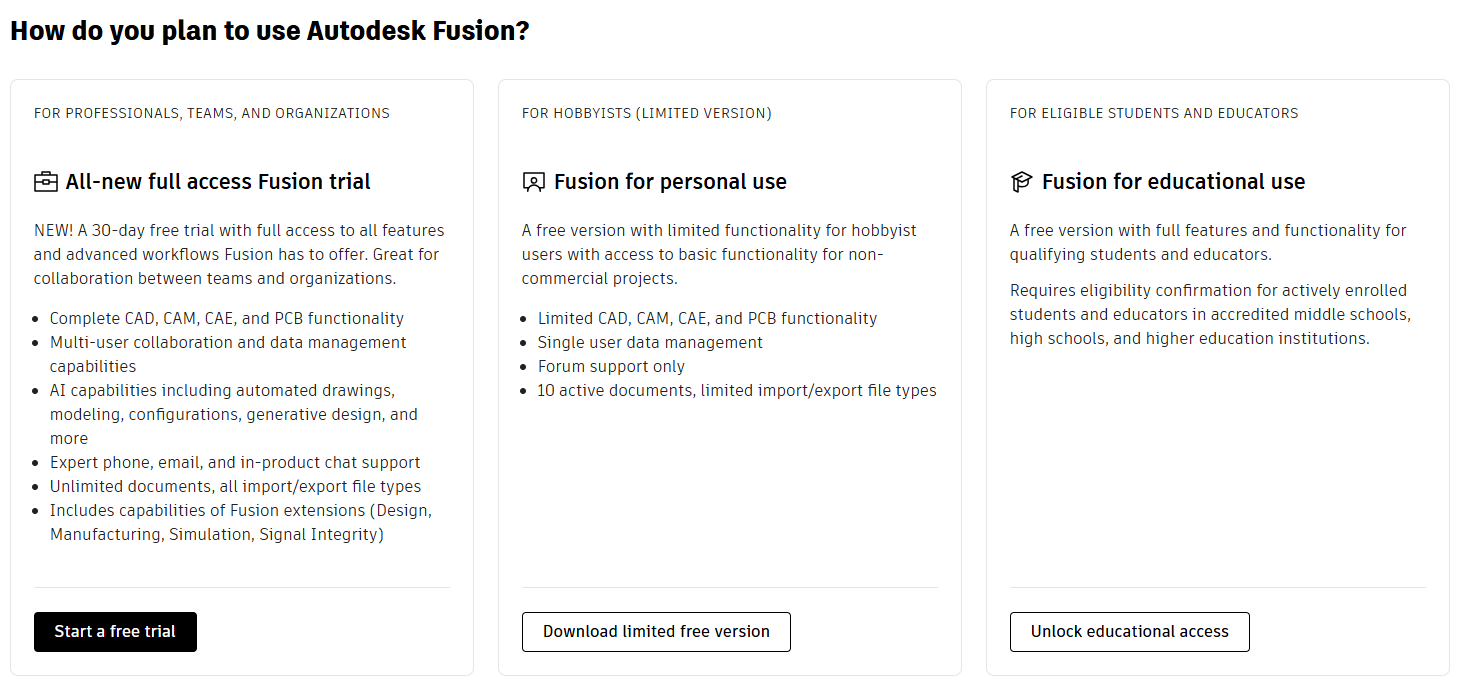This screenshot has width=1465, height=694.
Task: Click the 'Single user data management' bullet item
Action: click(x=650, y=343)
